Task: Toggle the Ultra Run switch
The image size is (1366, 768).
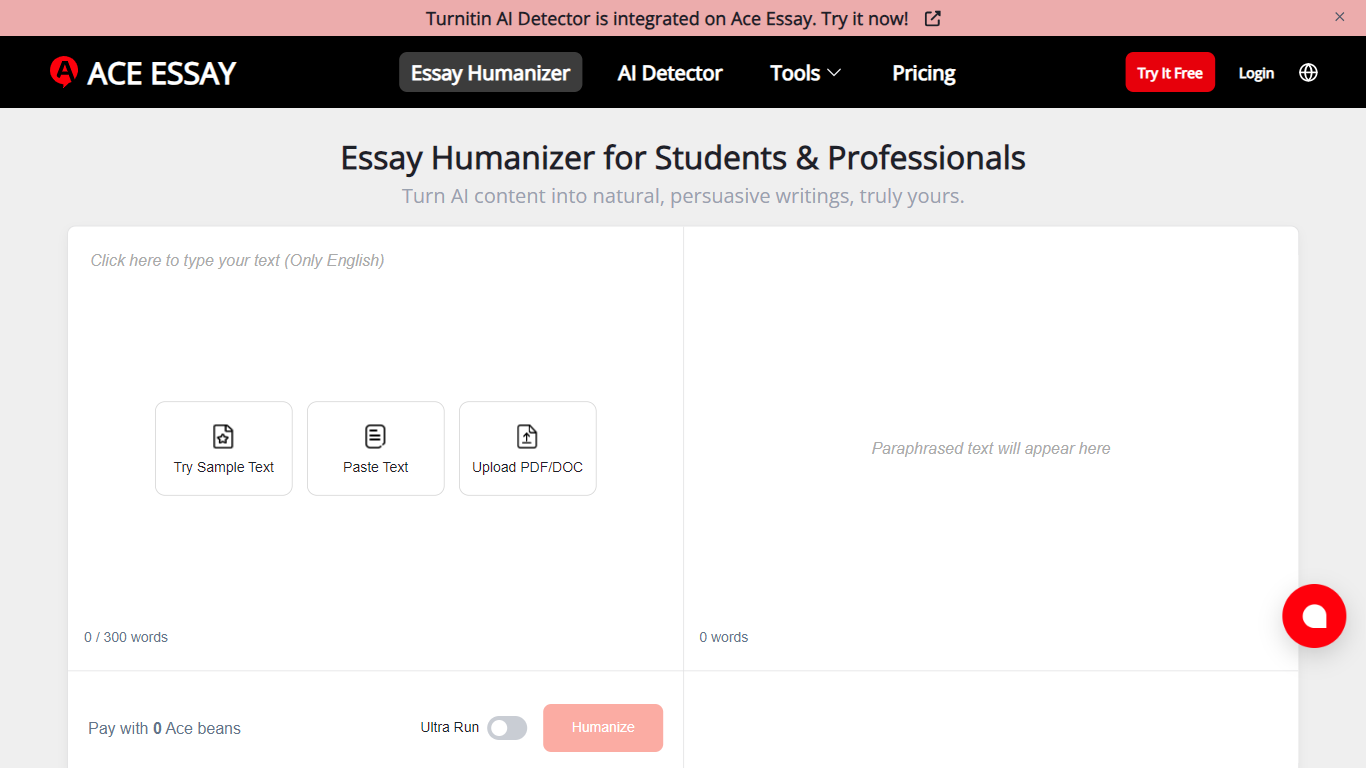Action: (507, 728)
